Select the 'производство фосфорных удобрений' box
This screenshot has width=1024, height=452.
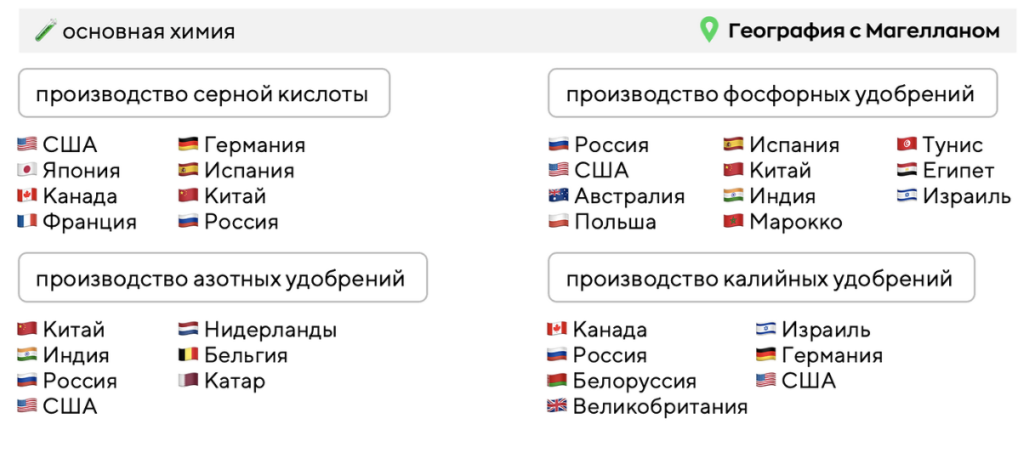tap(771, 95)
